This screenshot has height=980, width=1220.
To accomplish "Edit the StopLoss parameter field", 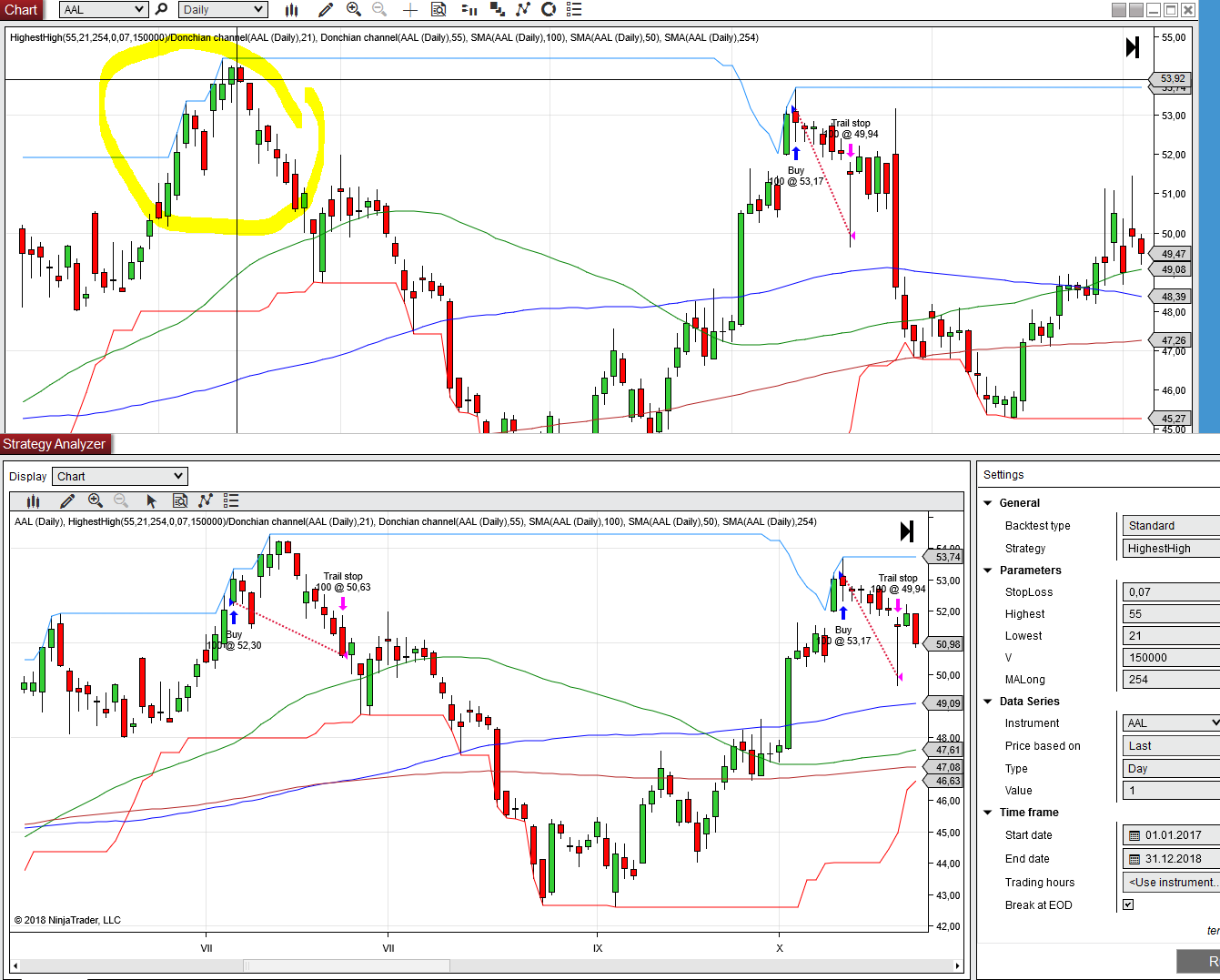I will click(x=1171, y=591).
